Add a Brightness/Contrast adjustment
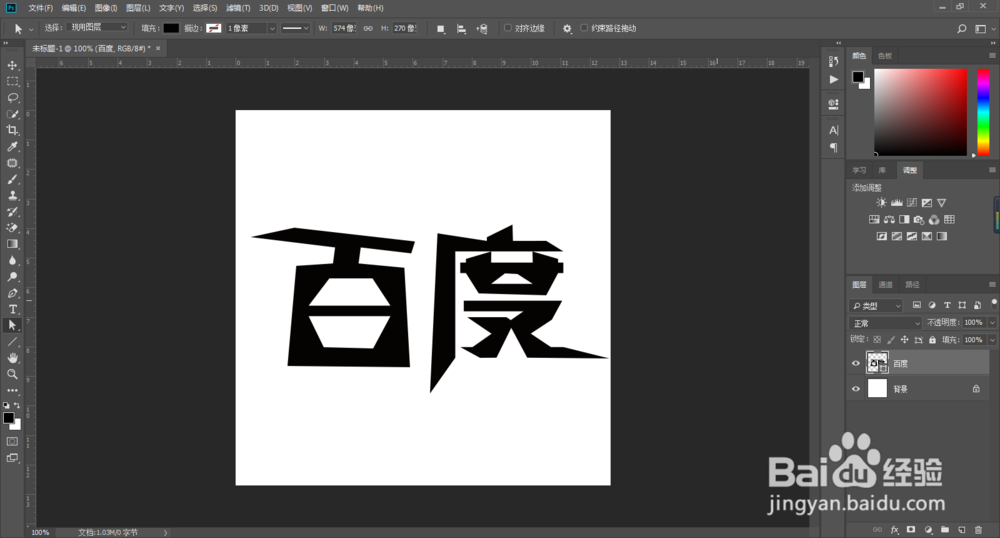1000x538 pixels. tap(881, 203)
